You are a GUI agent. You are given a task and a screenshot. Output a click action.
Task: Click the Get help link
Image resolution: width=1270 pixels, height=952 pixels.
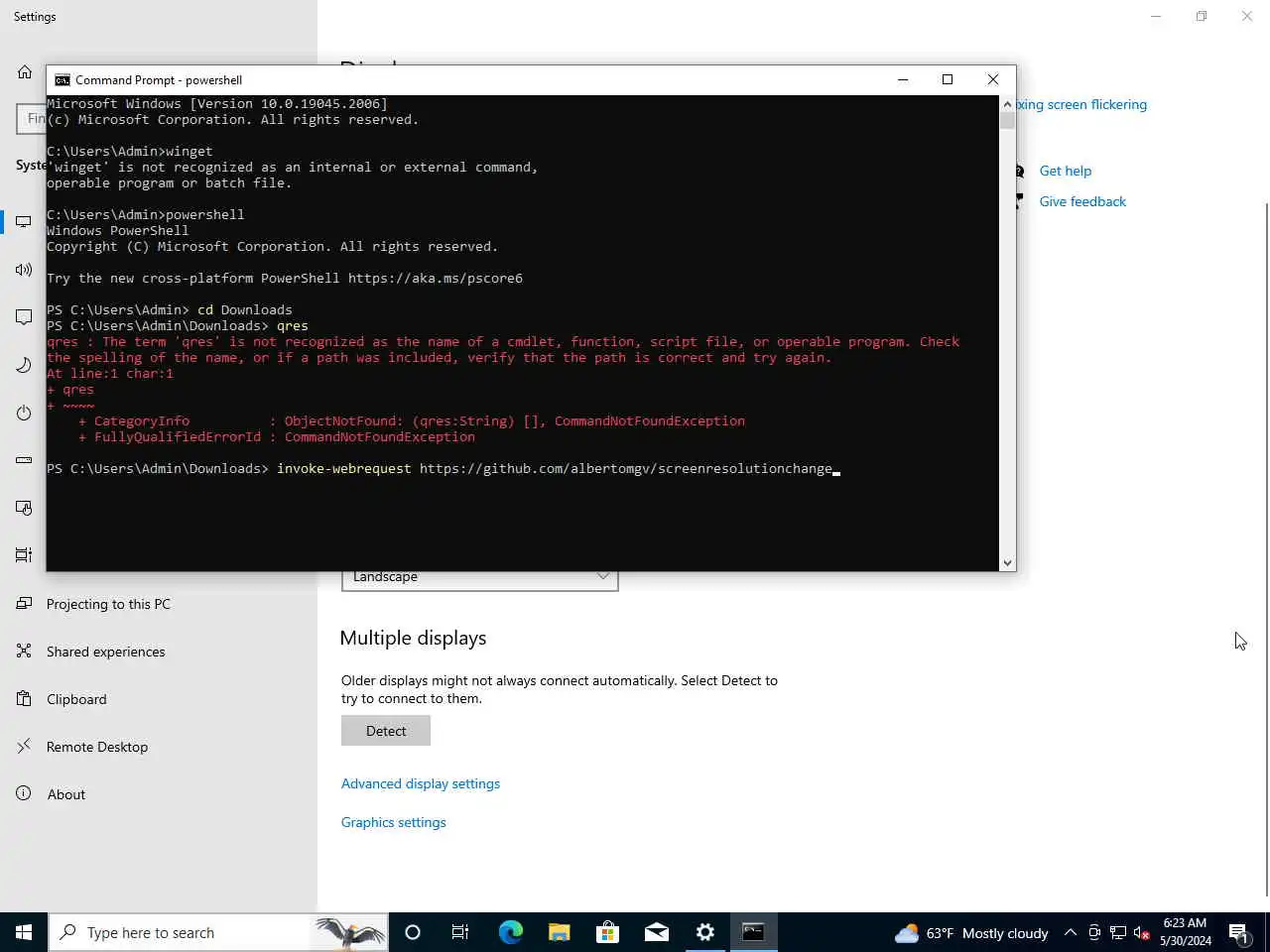tap(1066, 171)
